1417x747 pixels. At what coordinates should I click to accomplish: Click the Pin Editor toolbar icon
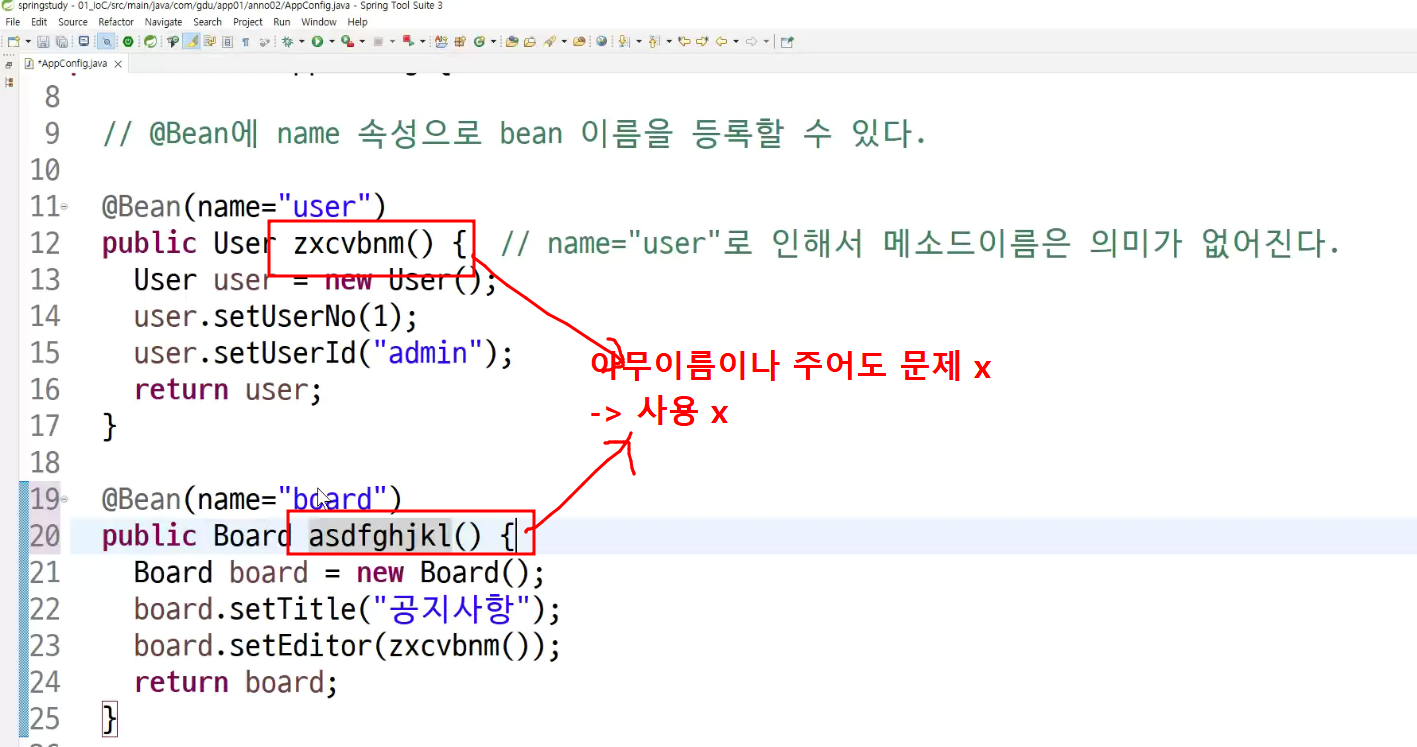pyautogui.click(x=787, y=41)
